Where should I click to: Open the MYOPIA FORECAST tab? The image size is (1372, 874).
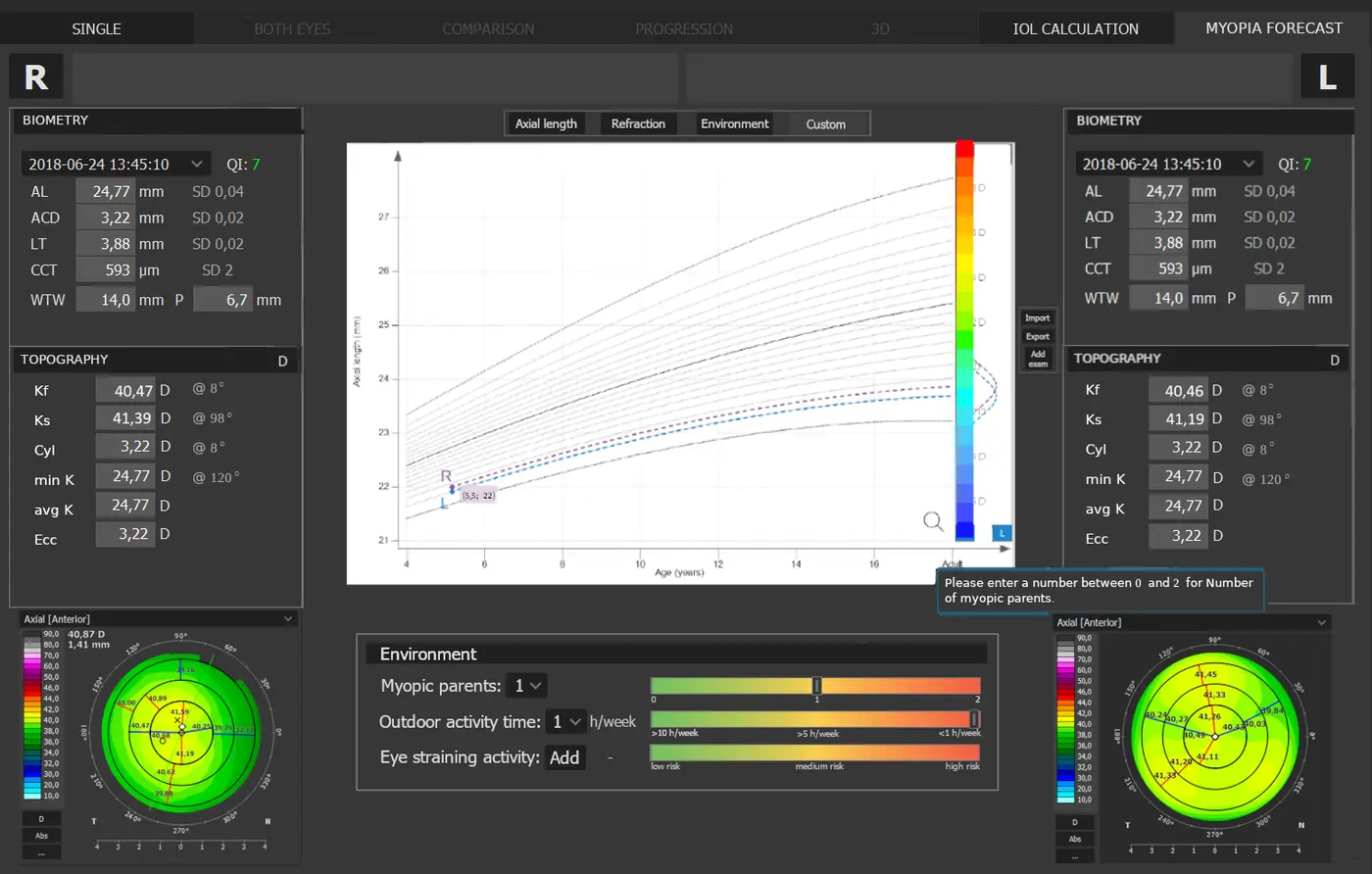pyautogui.click(x=1273, y=28)
